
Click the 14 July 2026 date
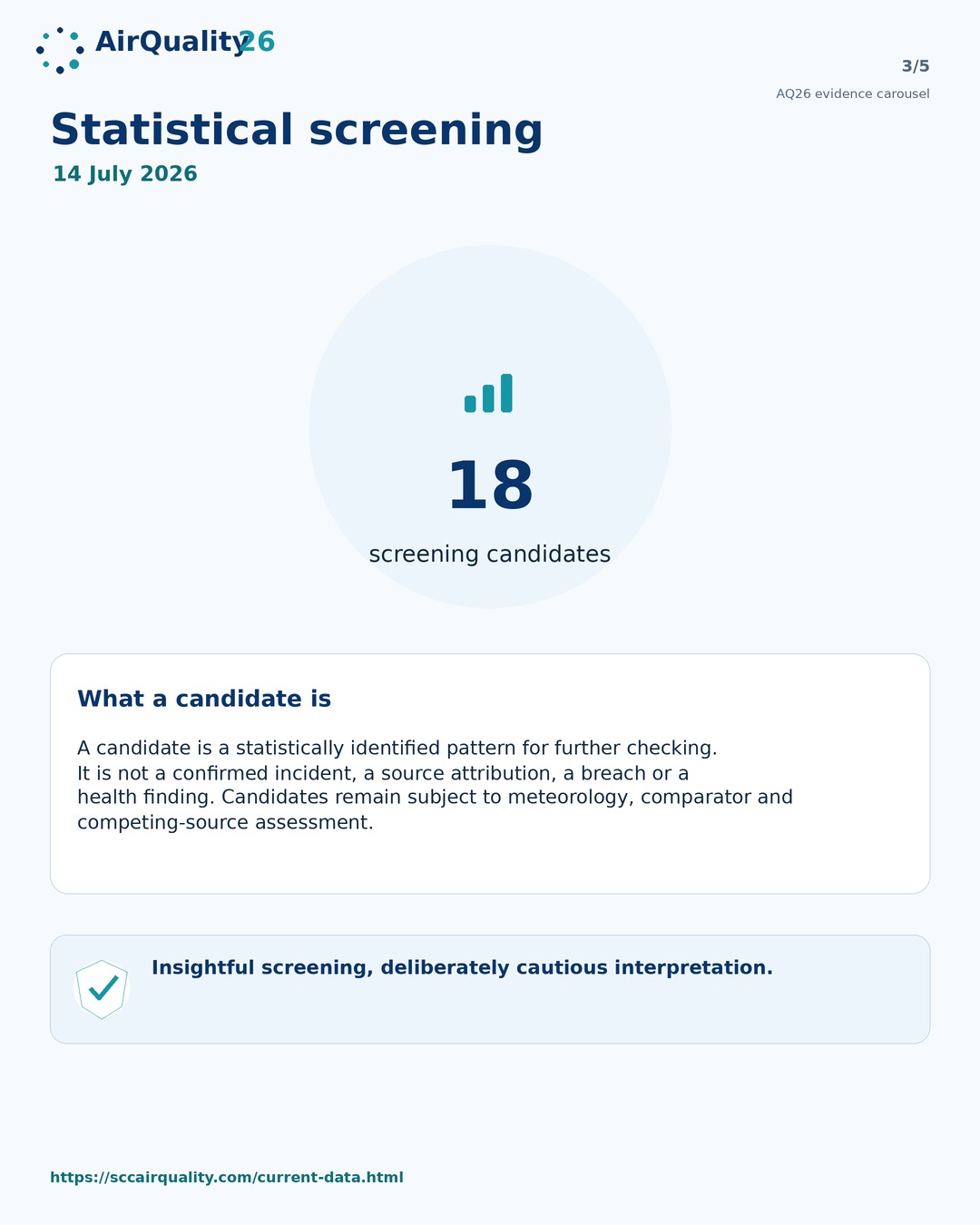click(125, 174)
